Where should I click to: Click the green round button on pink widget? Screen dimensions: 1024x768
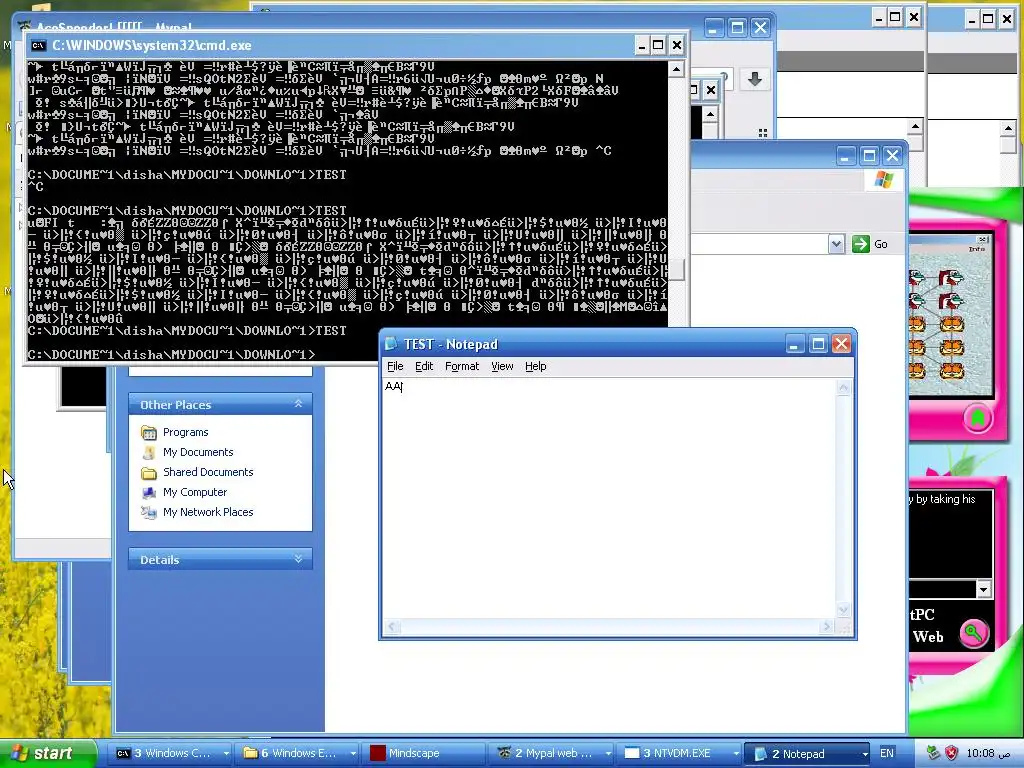coord(978,418)
